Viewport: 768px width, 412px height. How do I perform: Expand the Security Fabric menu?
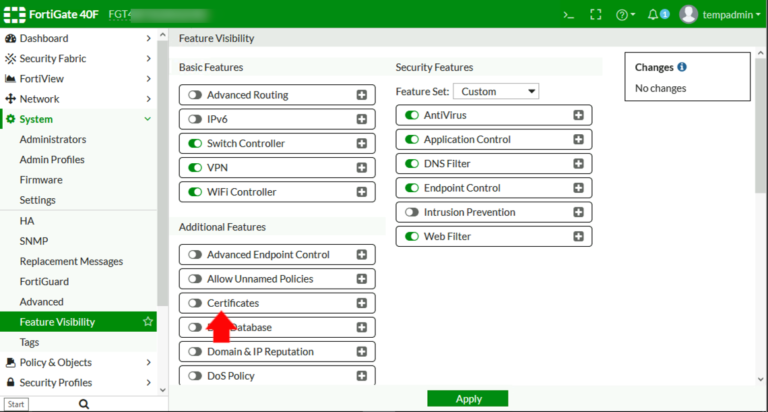(78, 58)
